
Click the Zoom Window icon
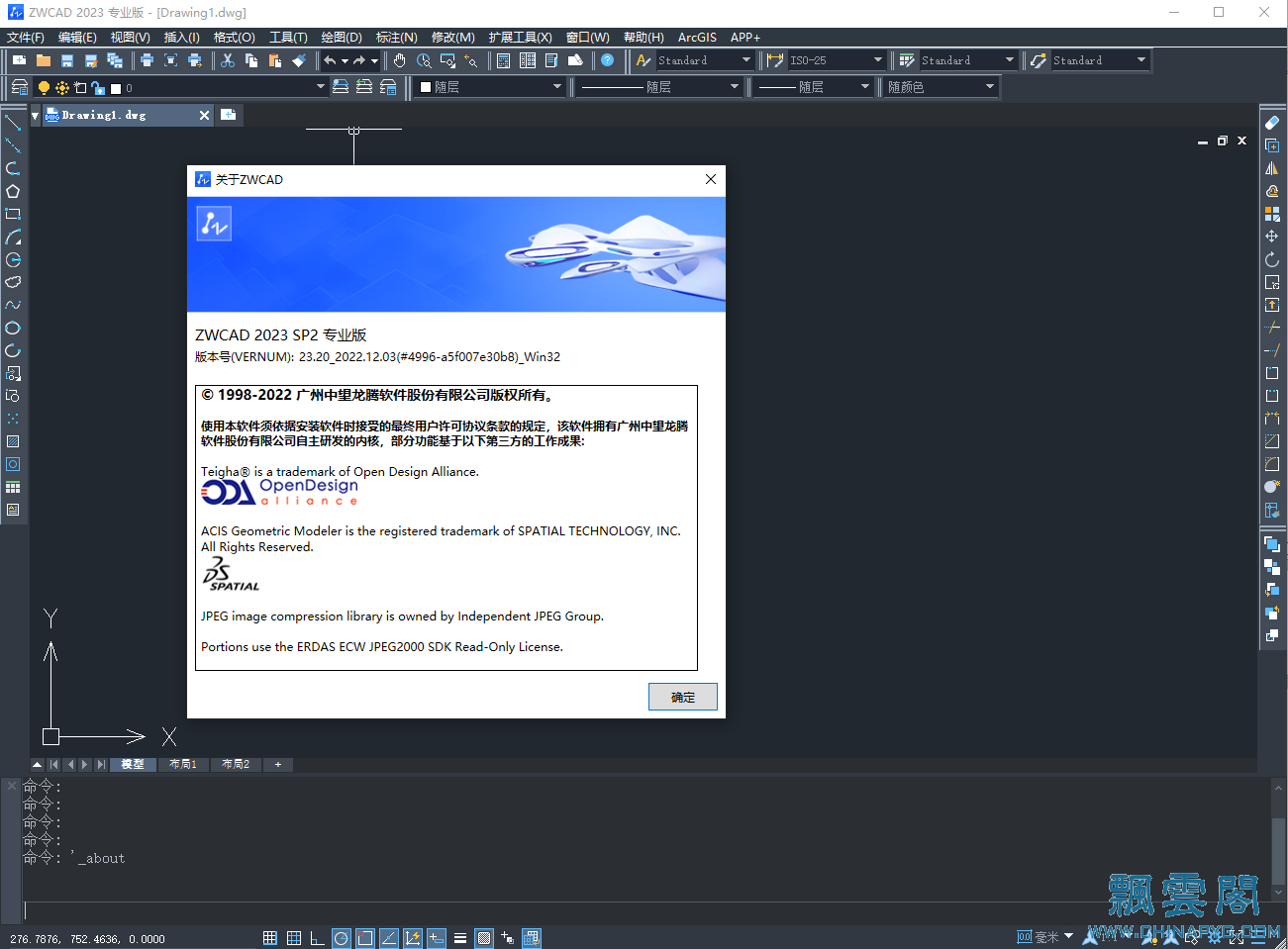point(447,60)
